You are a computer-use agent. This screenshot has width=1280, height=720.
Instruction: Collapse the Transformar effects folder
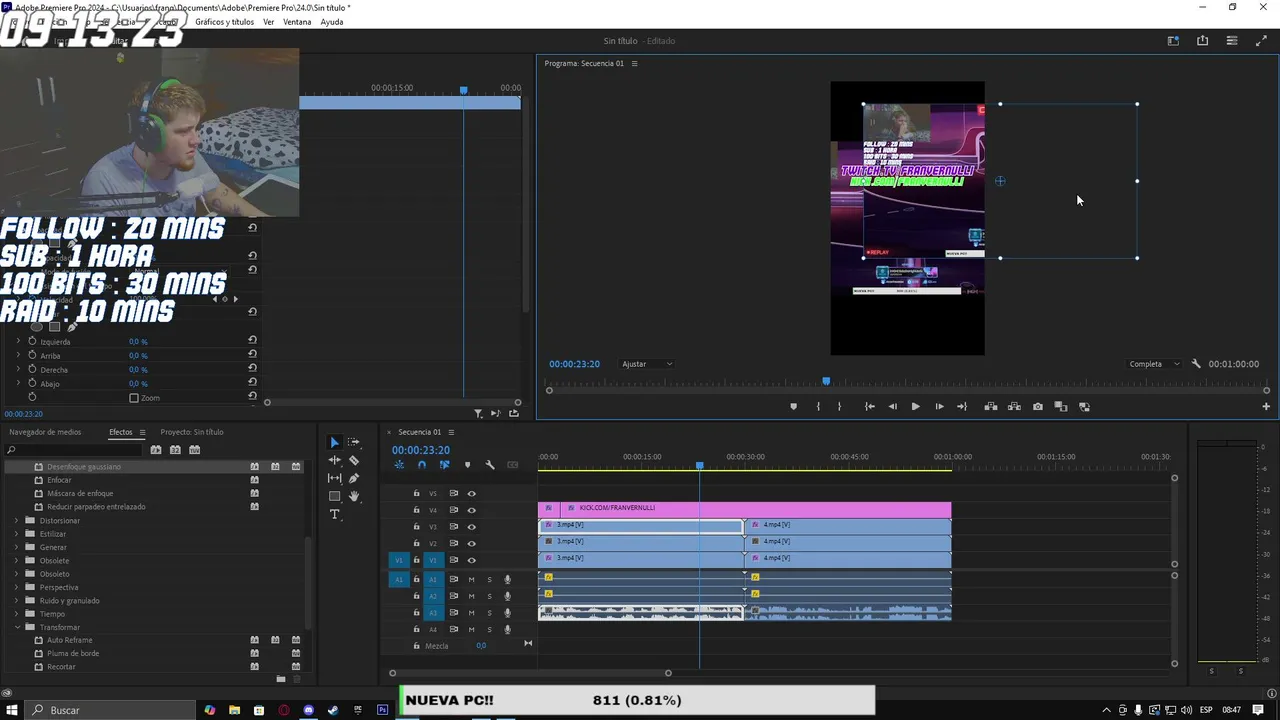click(17, 627)
